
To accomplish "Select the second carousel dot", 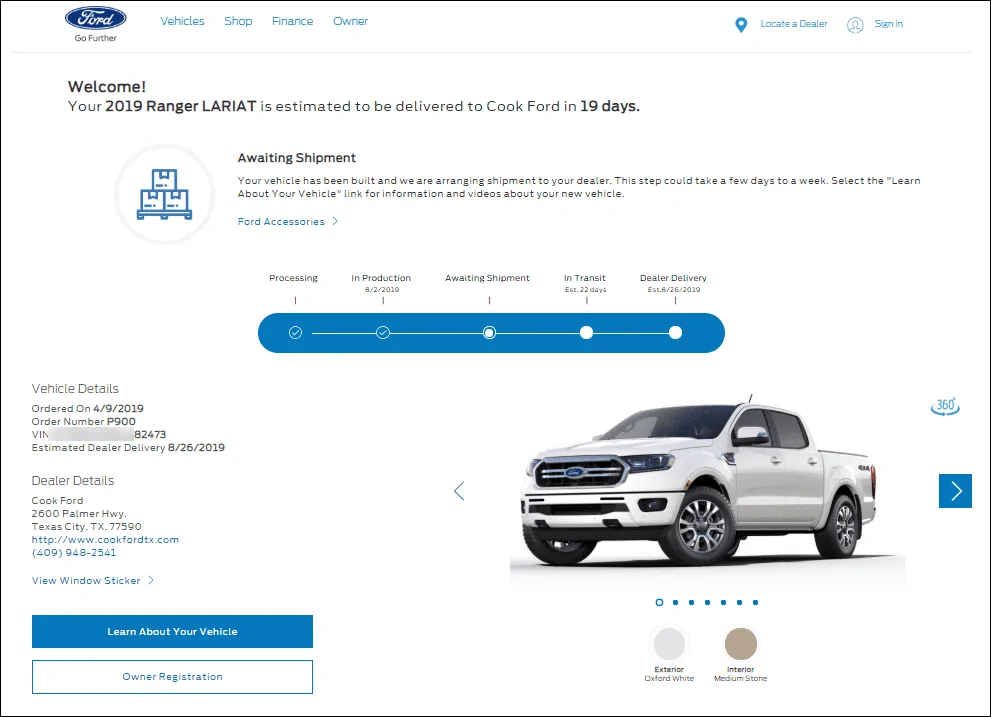I will (x=676, y=603).
